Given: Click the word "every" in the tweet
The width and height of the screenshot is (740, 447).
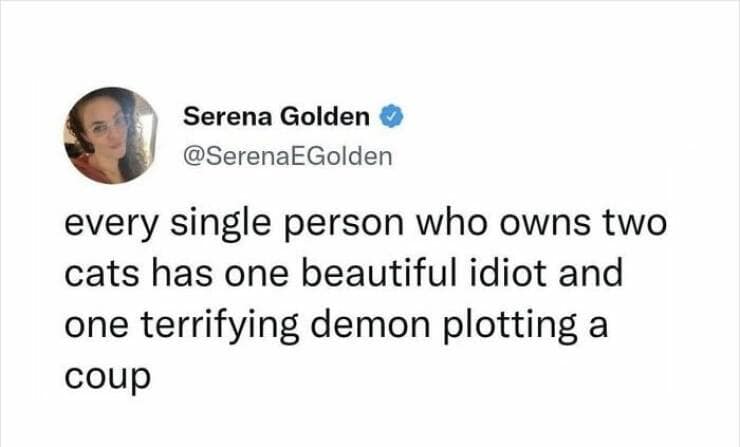Looking at the screenshot, I should click(109, 224).
